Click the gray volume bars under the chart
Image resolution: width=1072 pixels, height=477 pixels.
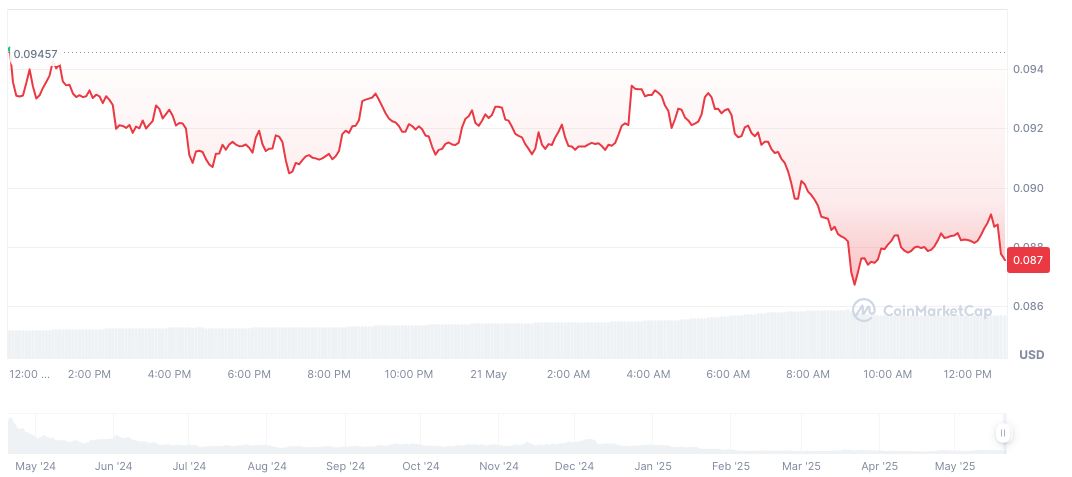coord(500,340)
